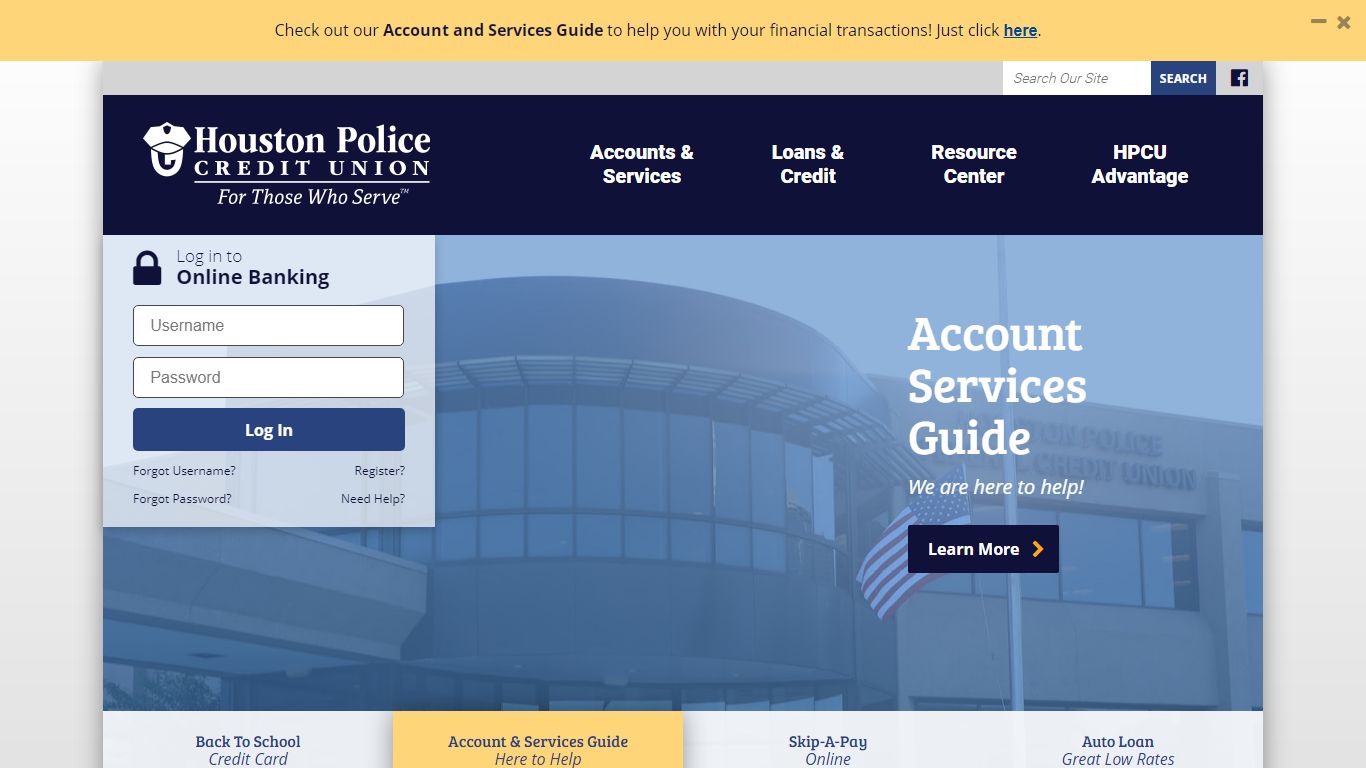Select the Skip-A-Pay Online tab
Viewport: 1366px width, 768px height.
(828, 740)
